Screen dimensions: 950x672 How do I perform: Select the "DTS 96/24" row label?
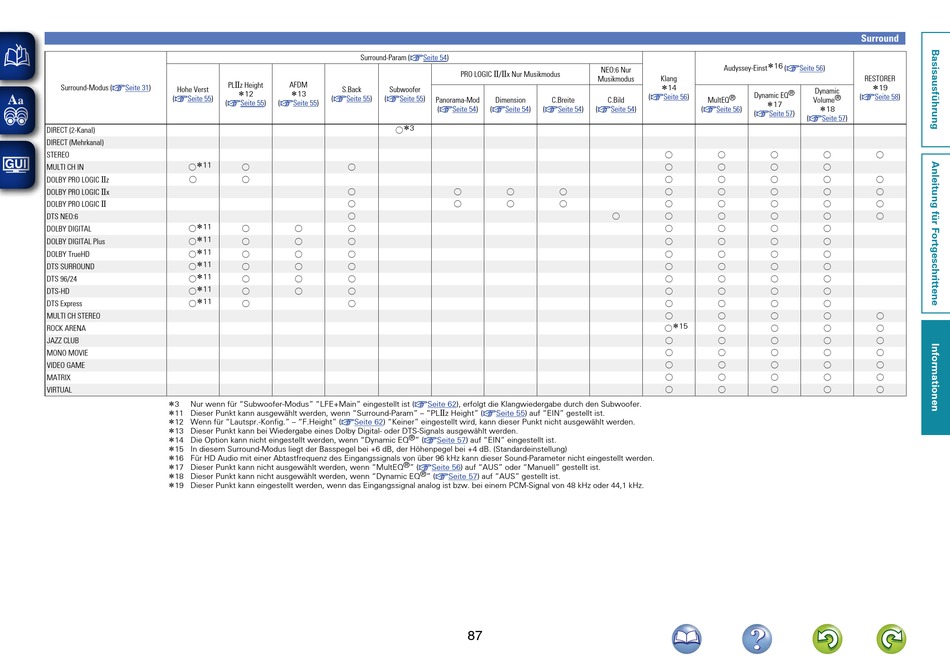pos(62,279)
